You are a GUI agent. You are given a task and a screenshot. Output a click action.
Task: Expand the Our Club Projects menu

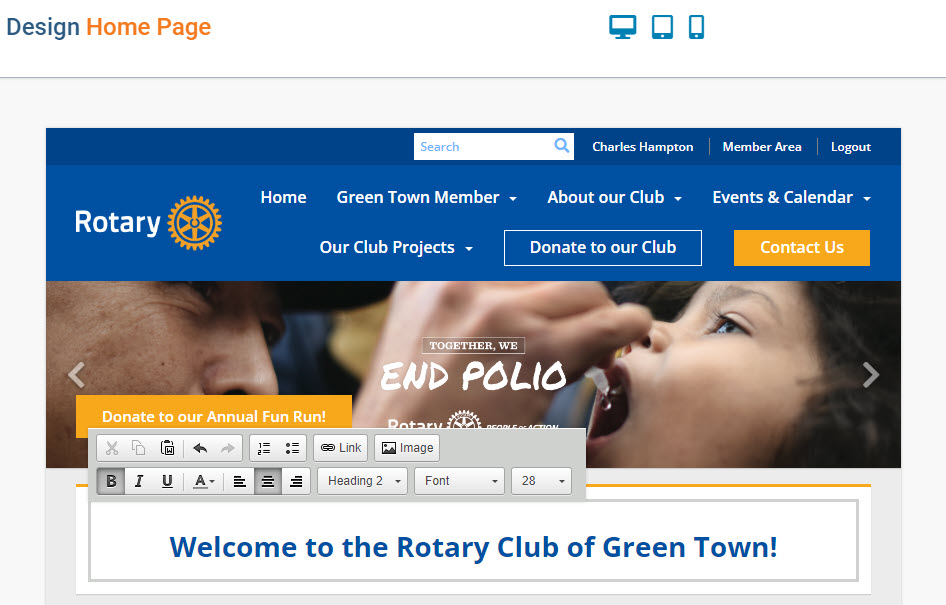pos(396,247)
